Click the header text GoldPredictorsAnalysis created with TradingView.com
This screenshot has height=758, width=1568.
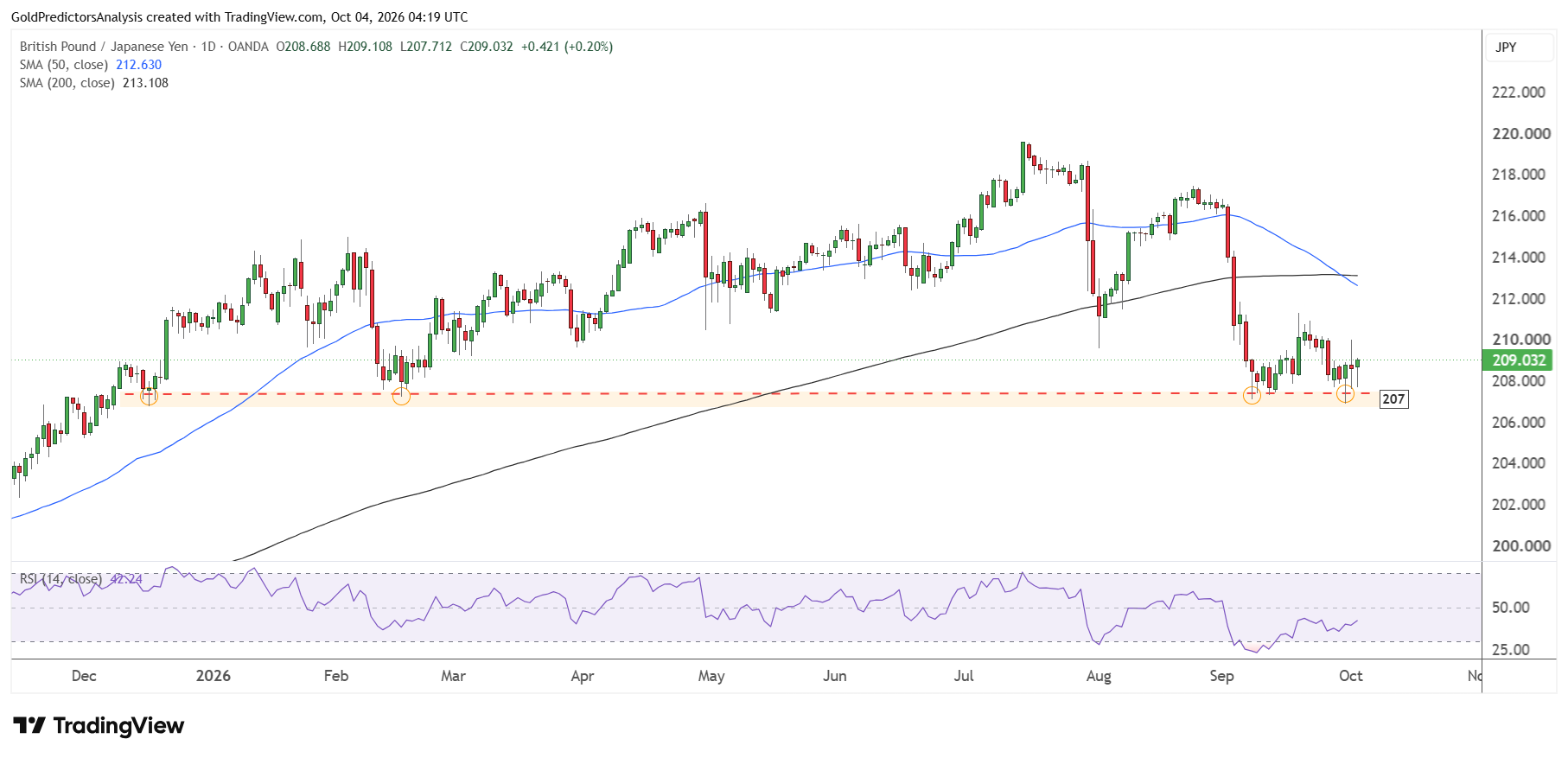169,17
